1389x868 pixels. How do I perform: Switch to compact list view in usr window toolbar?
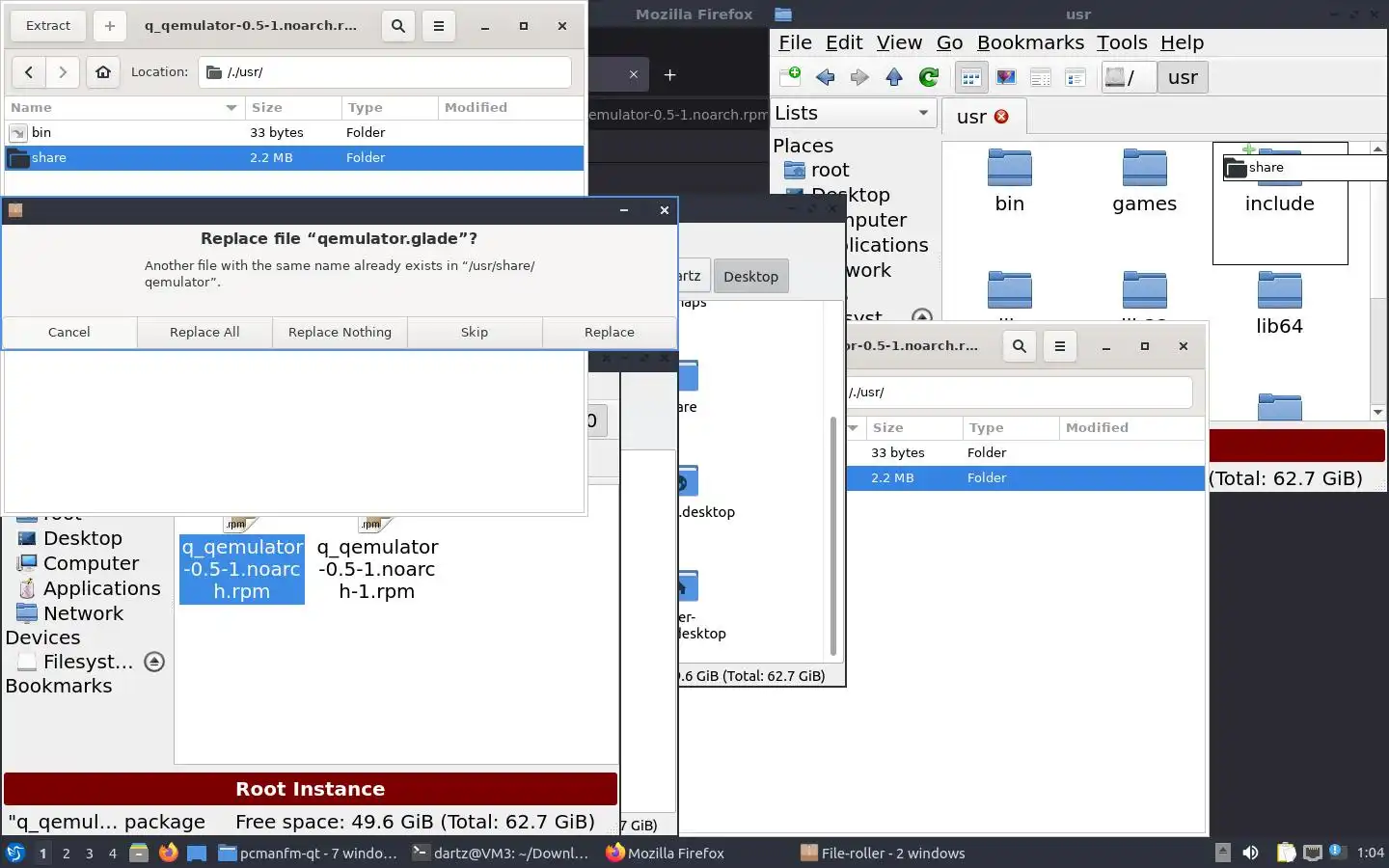(x=1041, y=77)
